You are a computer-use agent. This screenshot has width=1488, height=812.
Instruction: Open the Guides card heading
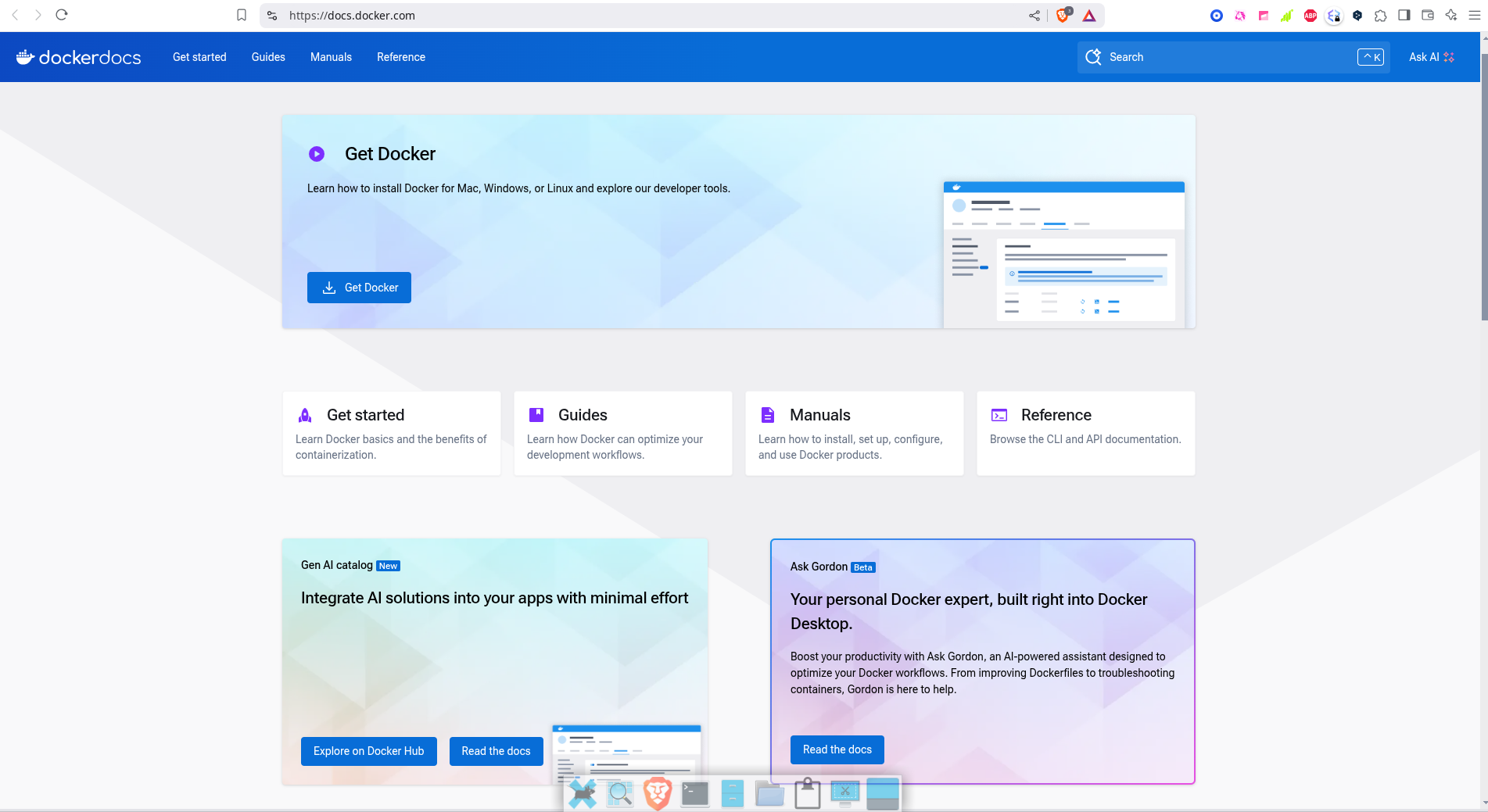[583, 415]
